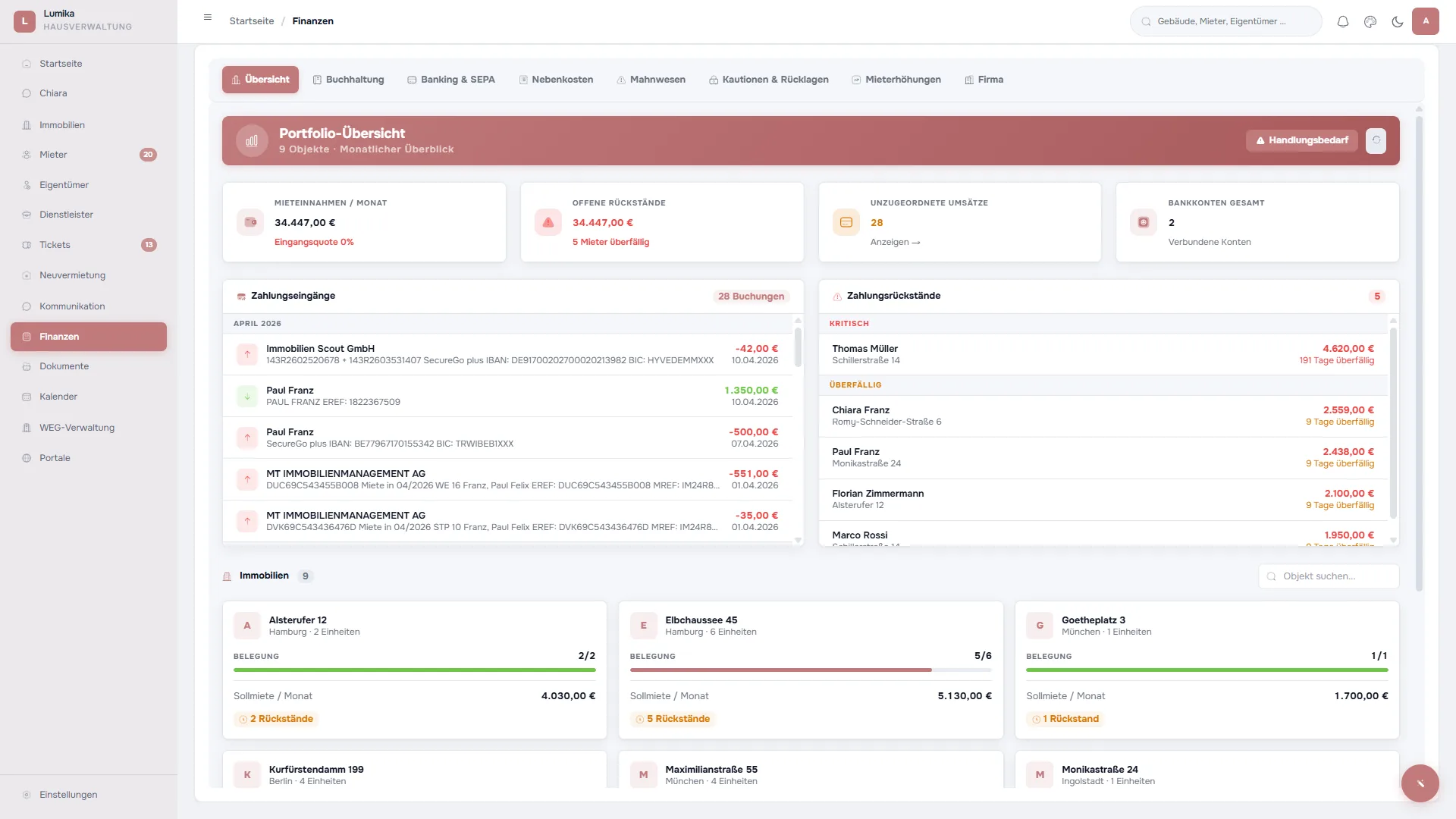Image resolution: width=1456 pixels, height=819 pixels.
Task: Click the refresh icon beside Handlungsbedarf
Action: point(1376,140)
